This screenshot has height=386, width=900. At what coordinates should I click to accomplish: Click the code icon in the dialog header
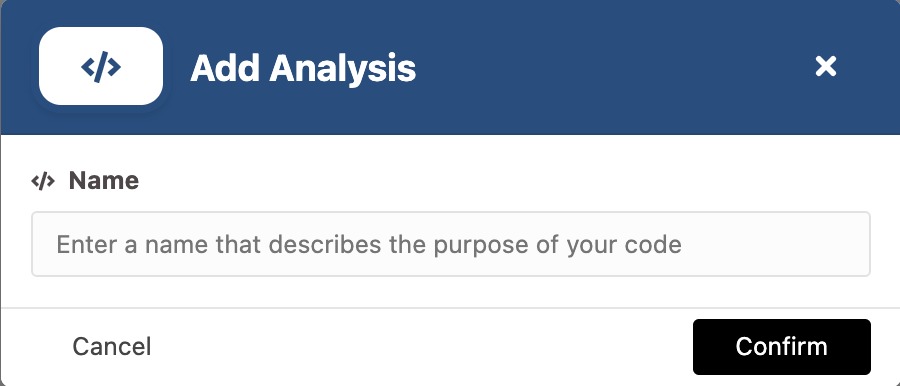(101, 67)
